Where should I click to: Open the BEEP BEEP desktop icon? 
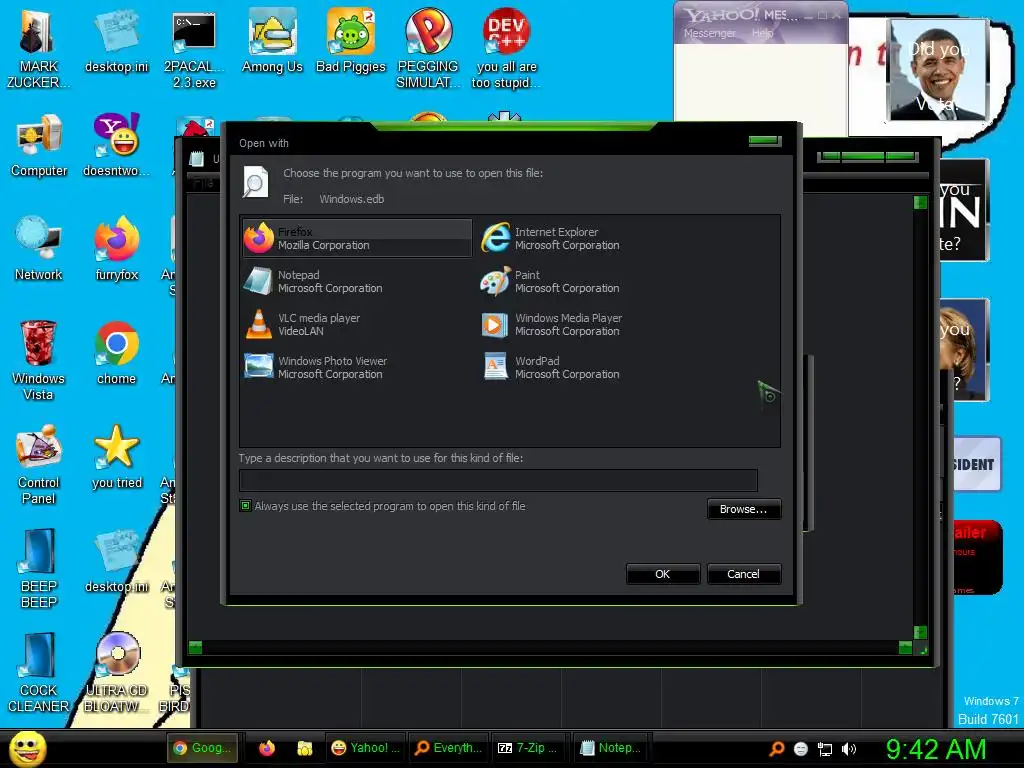[x=39, y=568]
